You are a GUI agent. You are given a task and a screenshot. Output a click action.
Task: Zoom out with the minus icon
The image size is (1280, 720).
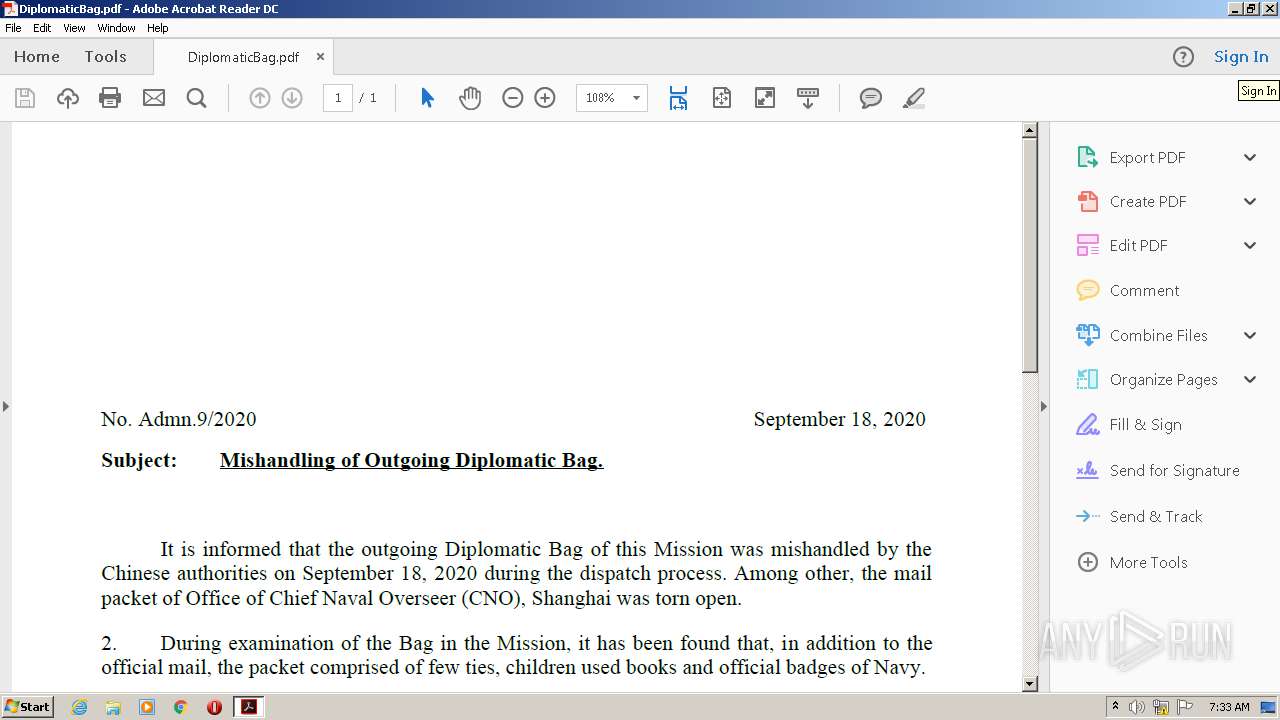click(x=513, y=98)
